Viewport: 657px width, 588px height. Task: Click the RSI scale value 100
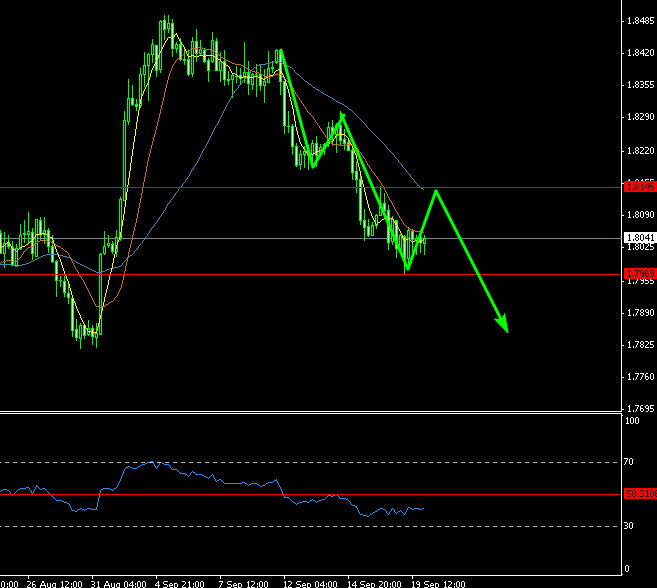632,421
